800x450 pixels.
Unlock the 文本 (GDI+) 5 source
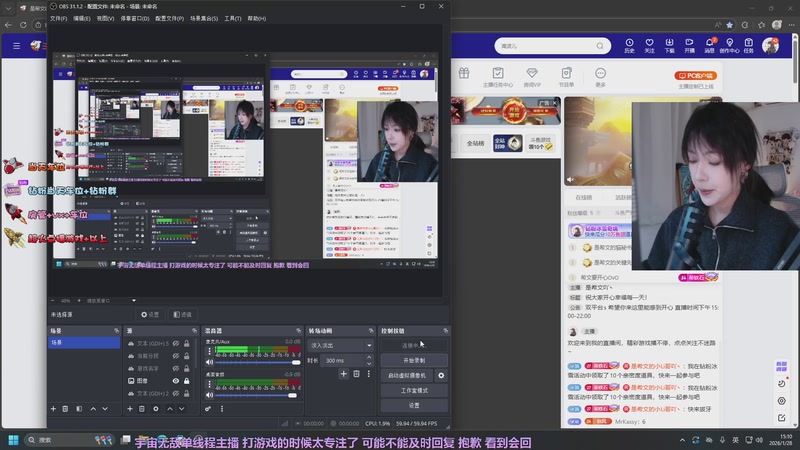tap(187, 343)
